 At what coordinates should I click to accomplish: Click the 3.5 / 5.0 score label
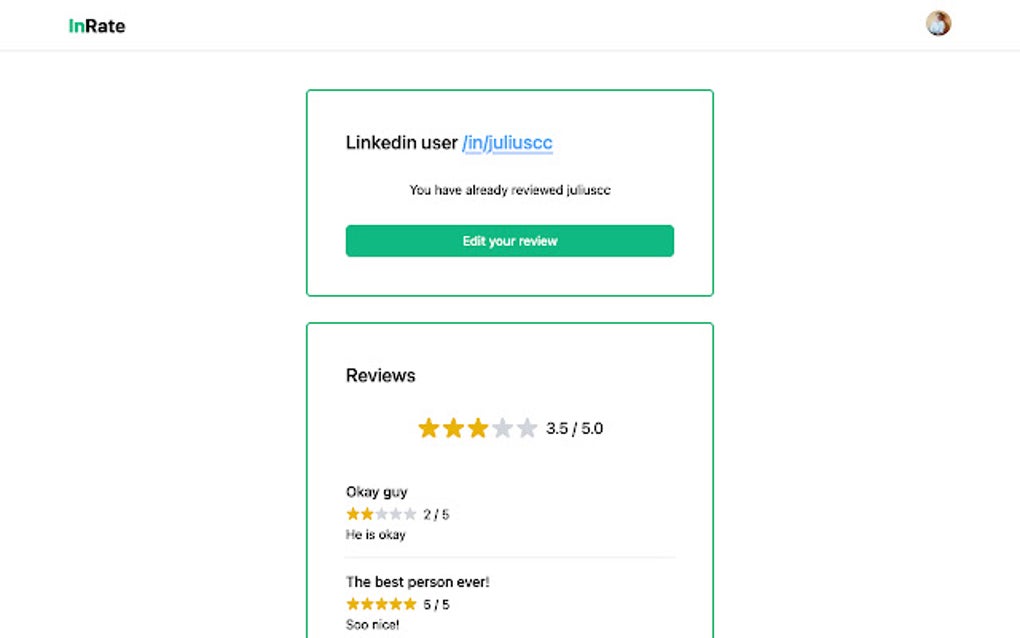pyautogui.click(x=574, y=428)
